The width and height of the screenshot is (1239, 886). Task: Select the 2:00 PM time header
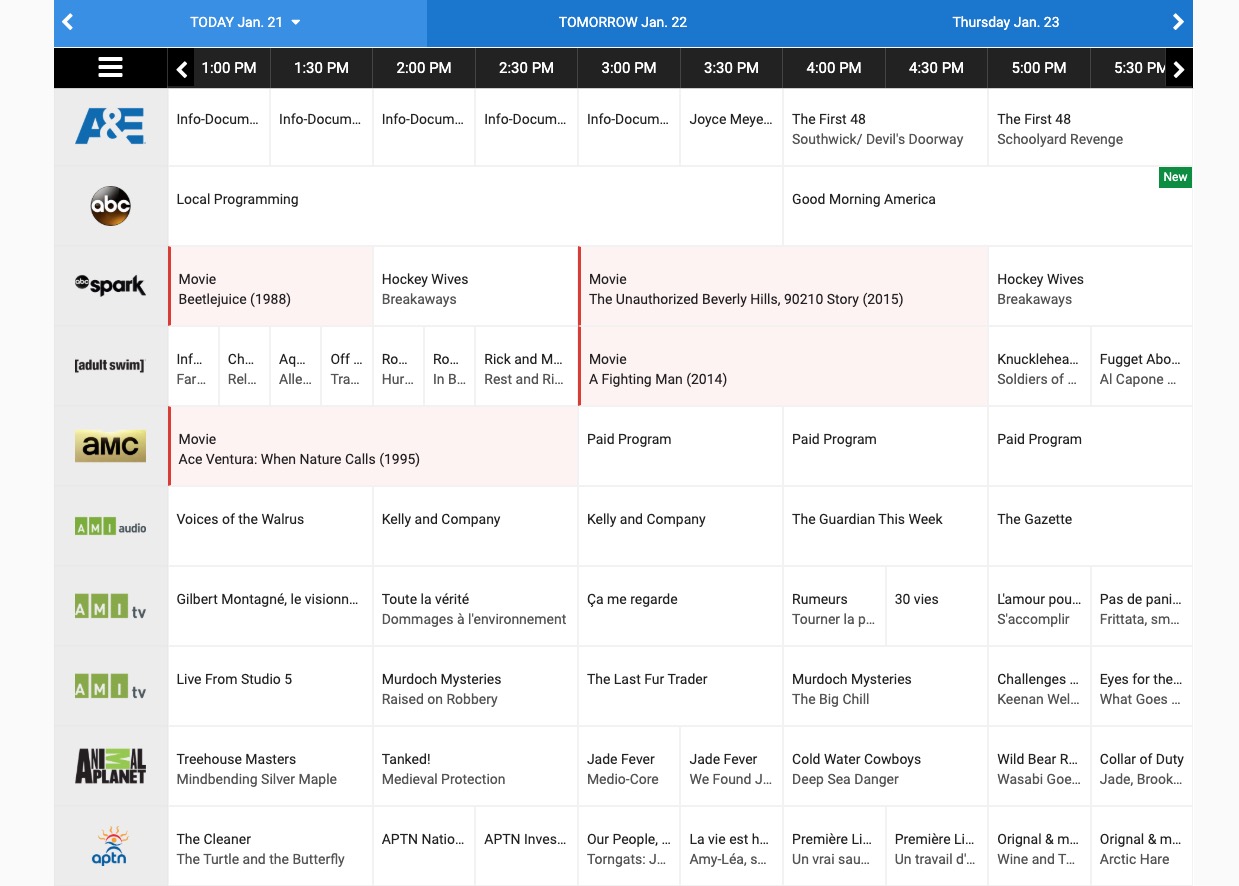pyautogui.click(x=424, y=68)
